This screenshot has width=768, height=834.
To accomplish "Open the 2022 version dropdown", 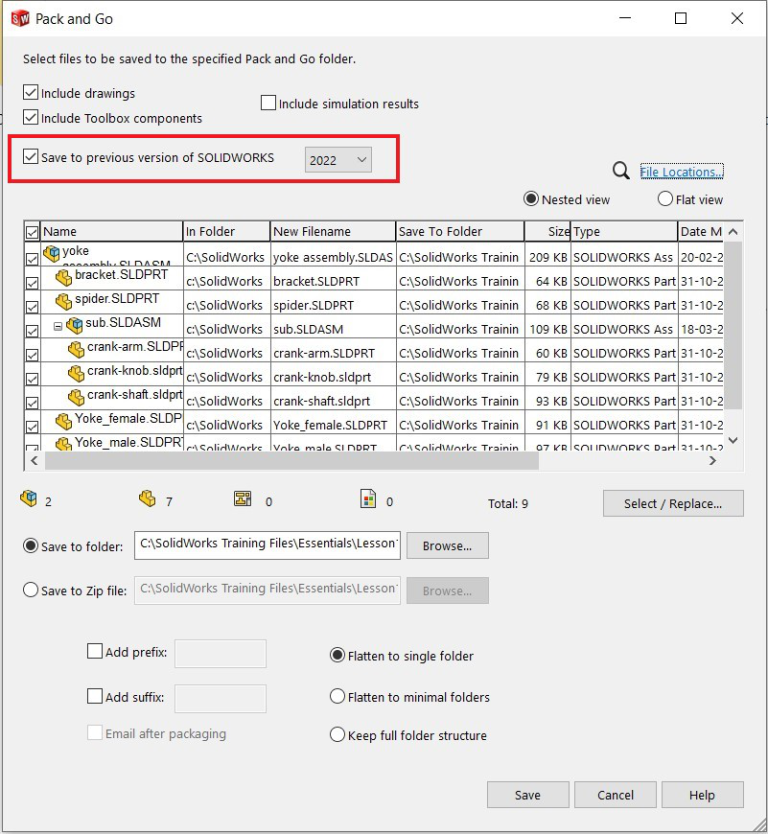I will (x=338, y=160).
